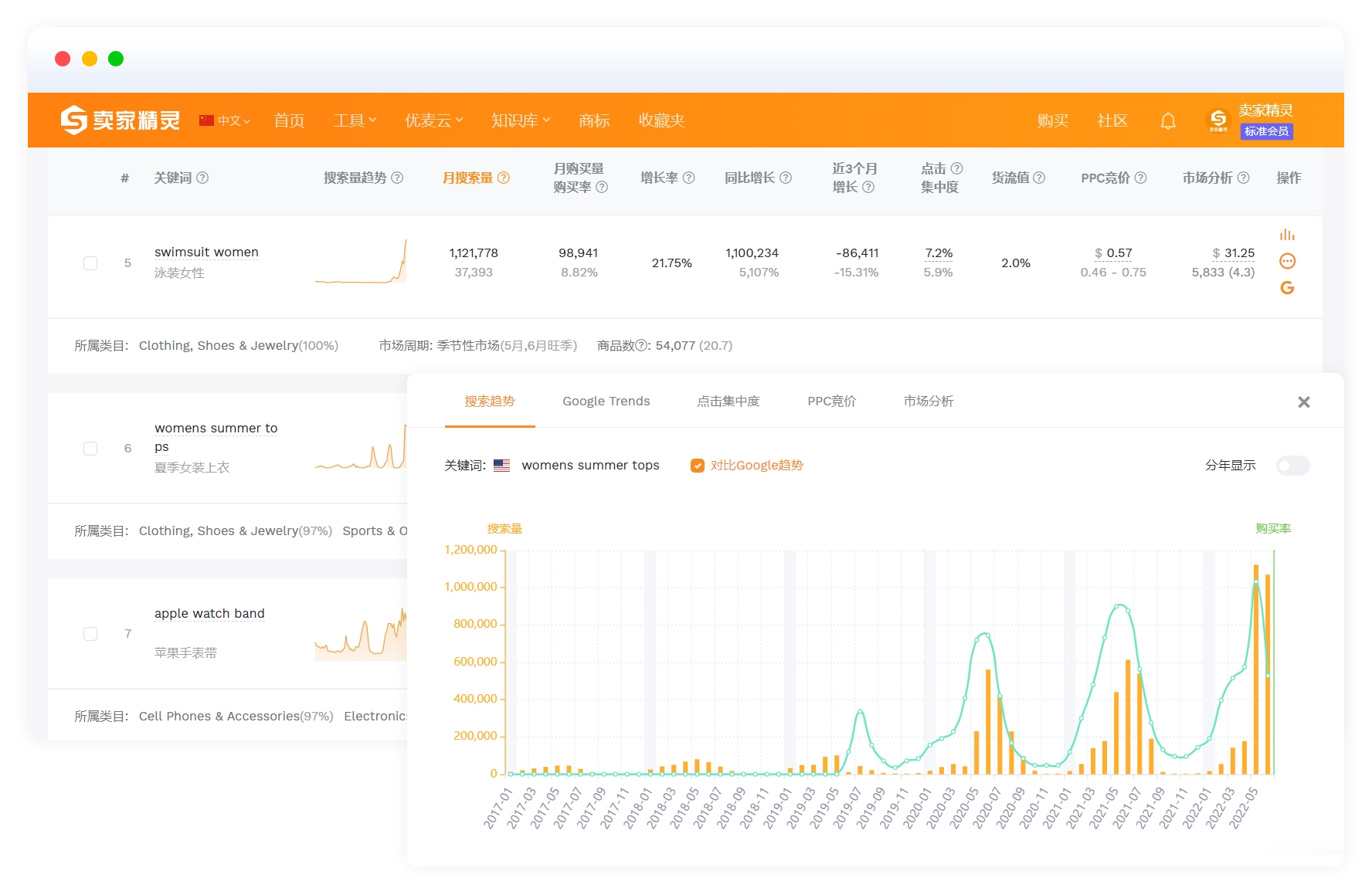Click help icon next to 搜索量趋势 header
This screenshot has width=1372, height=888.
pos(397,178)
